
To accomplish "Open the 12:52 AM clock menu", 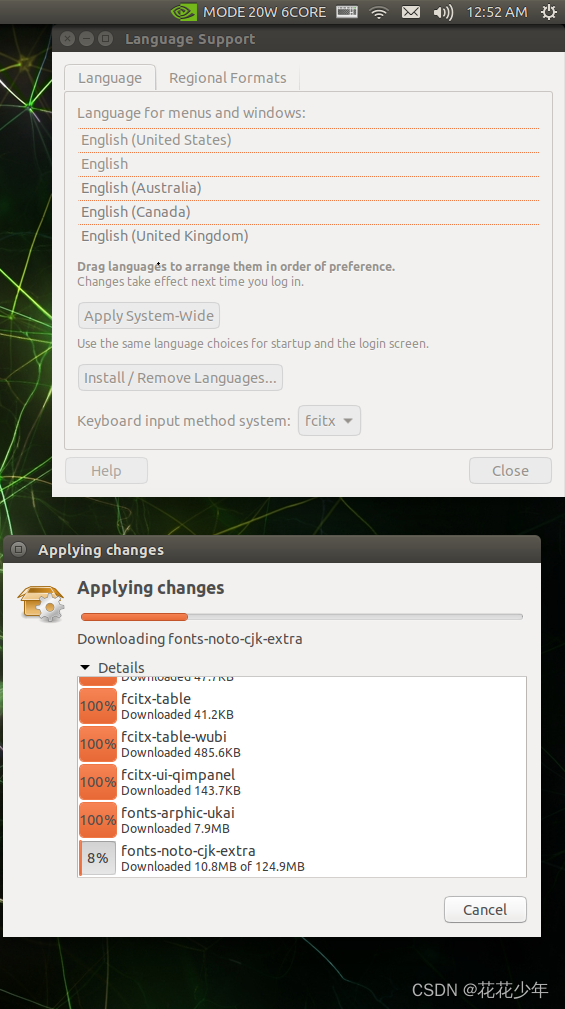I will tap(497, 12).
